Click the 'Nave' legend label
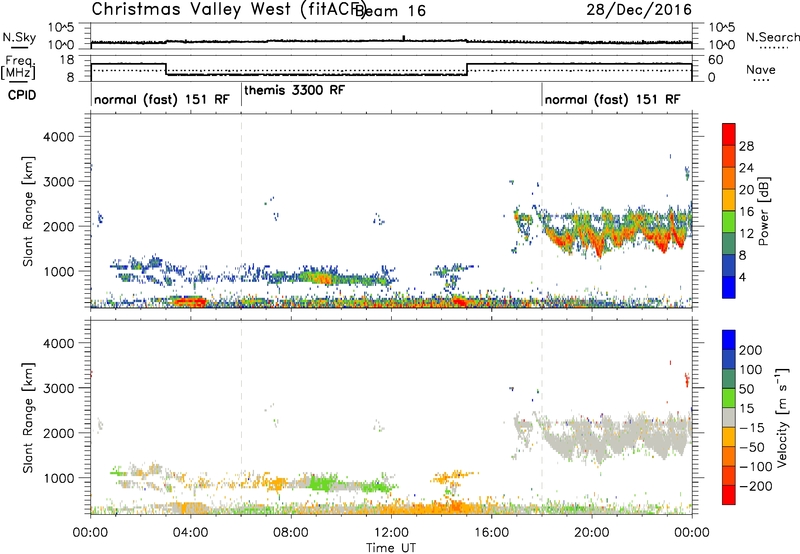800x554 pixels. (761, 70)
